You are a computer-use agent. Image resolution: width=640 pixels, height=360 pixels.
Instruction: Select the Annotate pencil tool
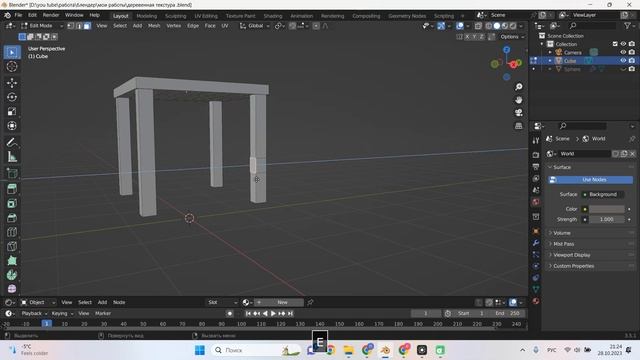[x=12, y=142]
